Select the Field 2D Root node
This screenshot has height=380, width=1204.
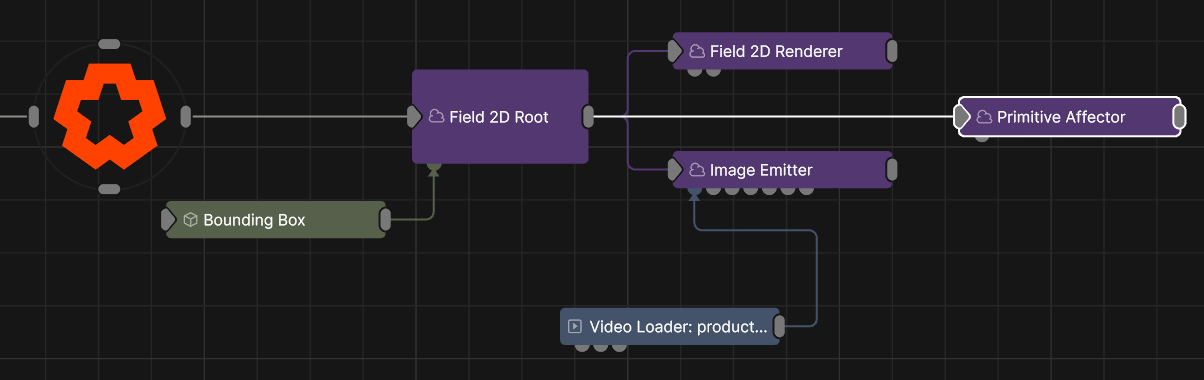point(500,116)
